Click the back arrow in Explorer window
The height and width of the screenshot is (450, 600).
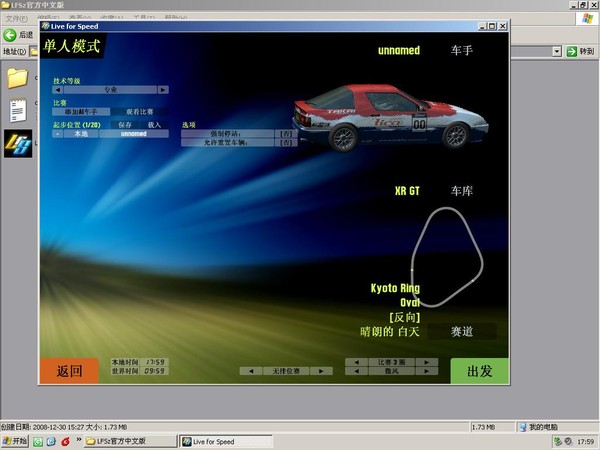click(10, 35)
